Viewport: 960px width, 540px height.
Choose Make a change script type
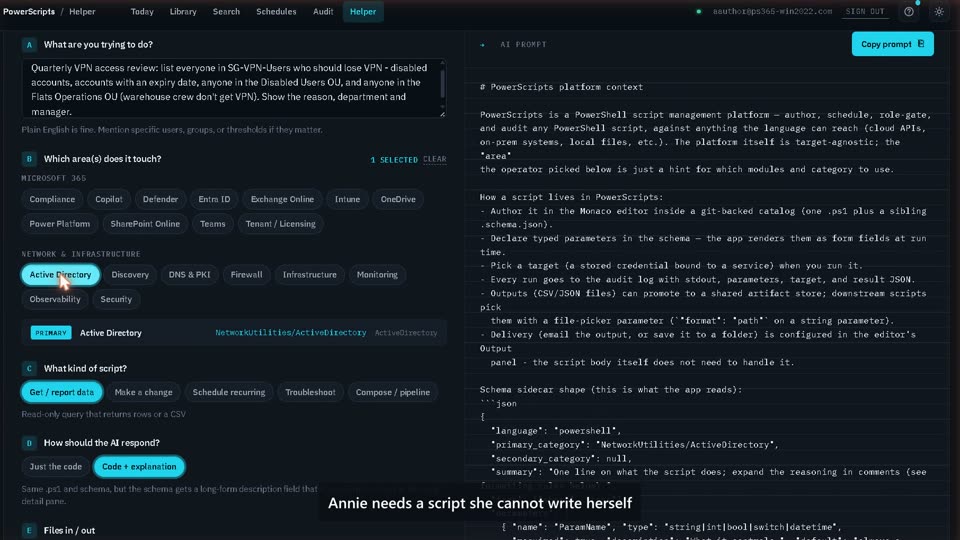pos(143,392)
